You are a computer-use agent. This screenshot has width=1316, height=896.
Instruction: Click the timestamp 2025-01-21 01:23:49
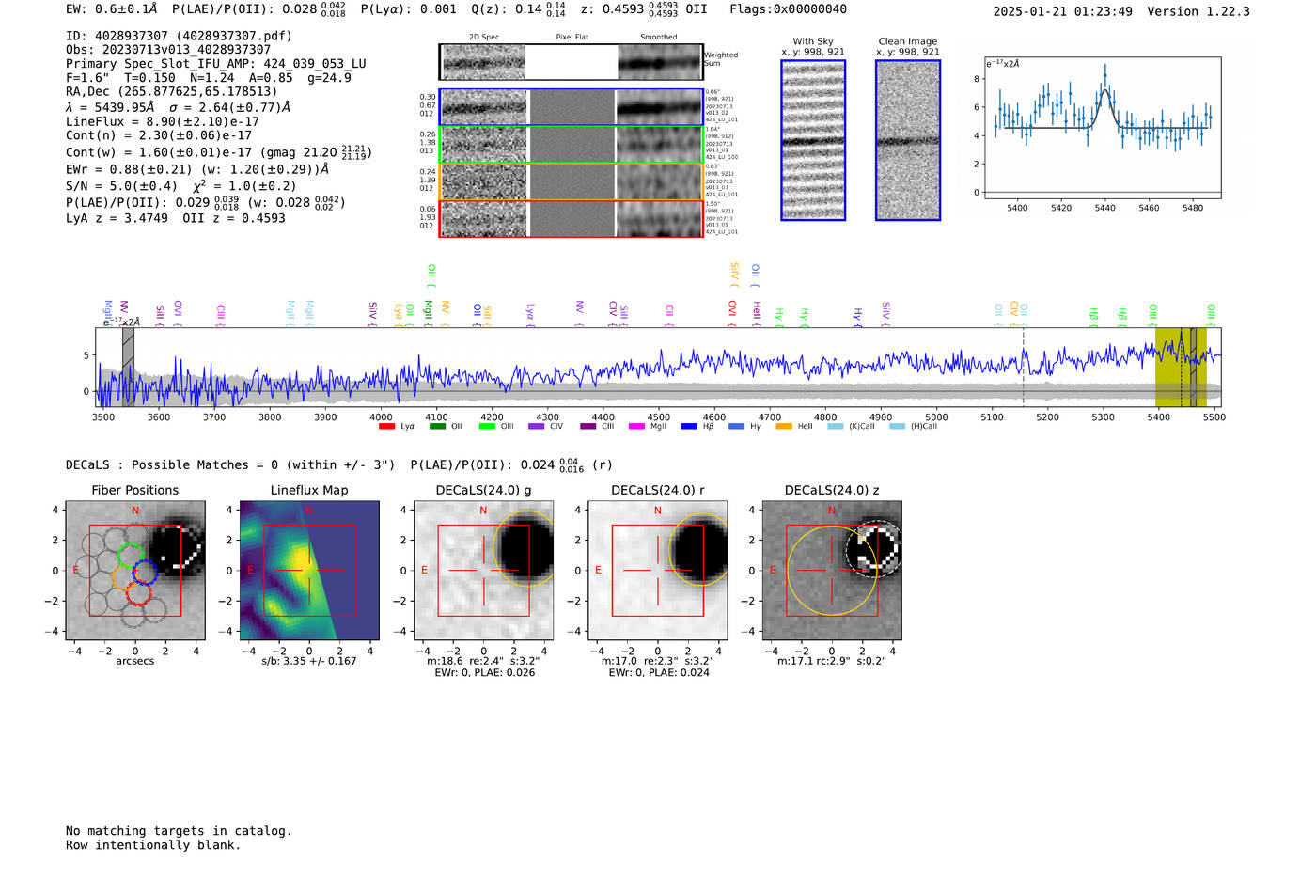pos(1062,11)
